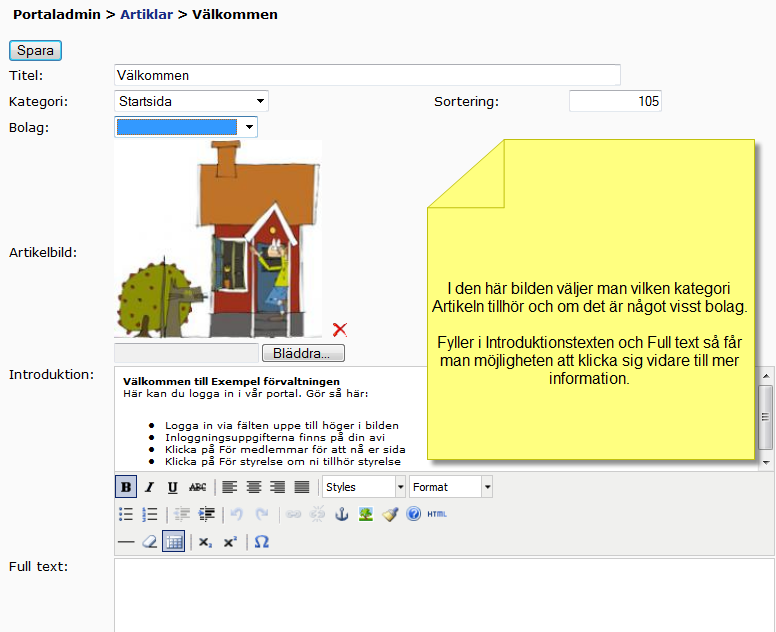The height and width of the screenshot is (632, 776).
Task: Click the Full text editor area
Action: click(x=444, y=595)
